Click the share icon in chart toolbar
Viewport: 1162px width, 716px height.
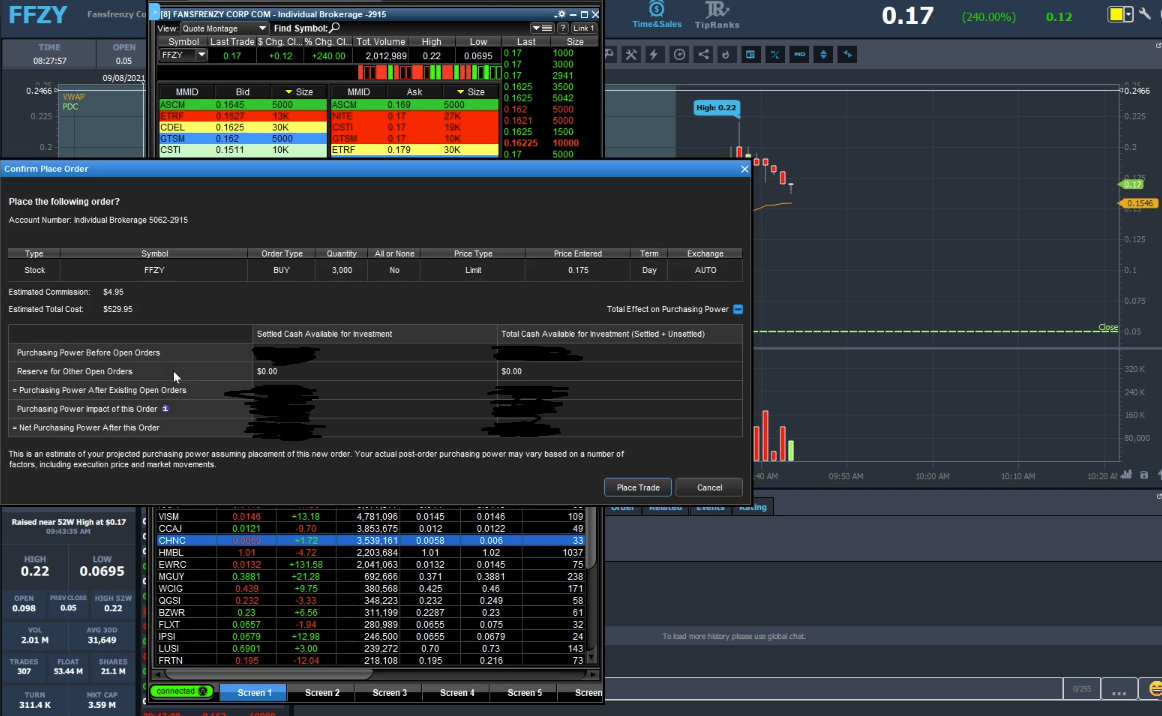click(x=703, y=54)
